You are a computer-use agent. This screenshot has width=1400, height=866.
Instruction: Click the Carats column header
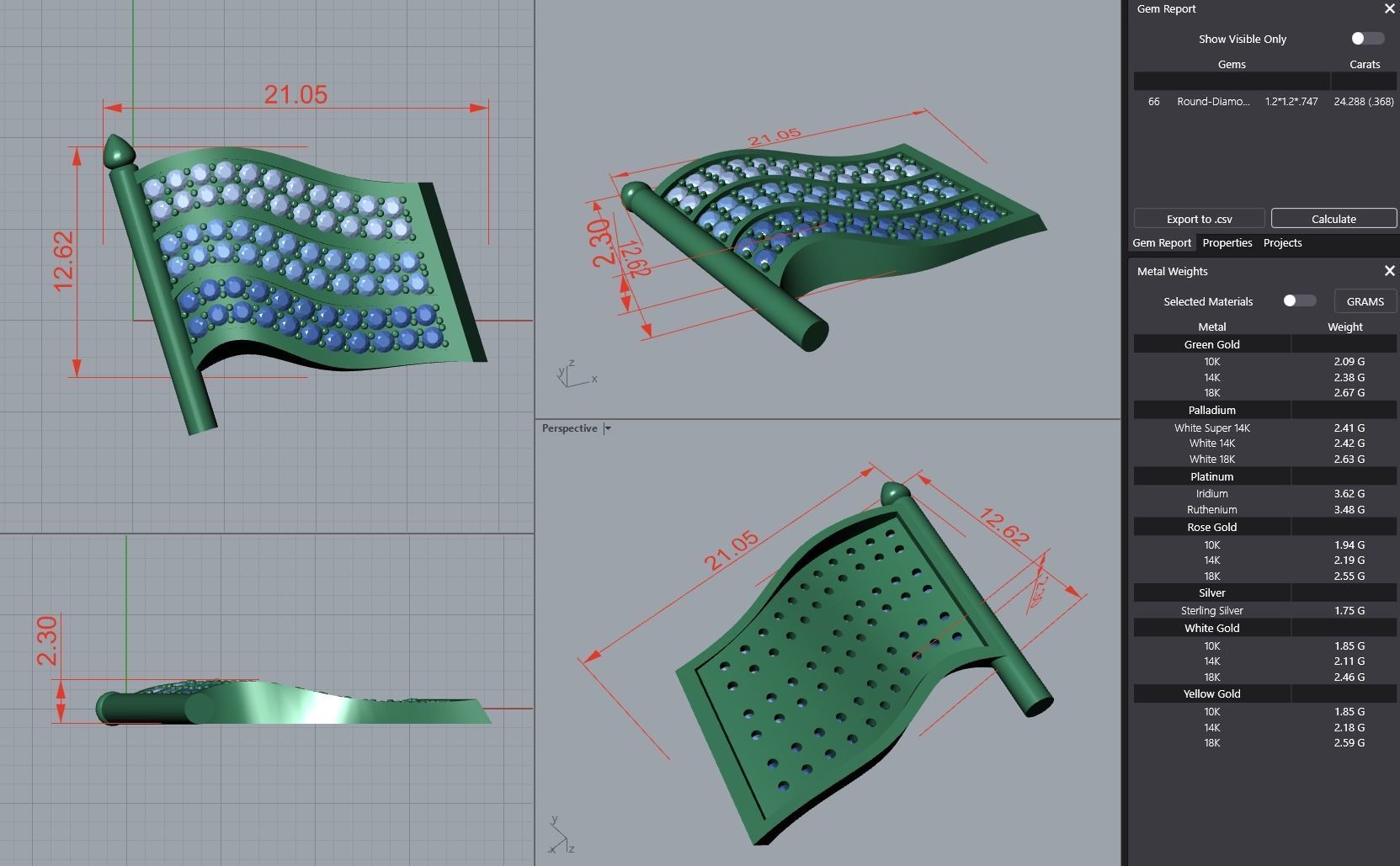click(x=1365, y=64)
